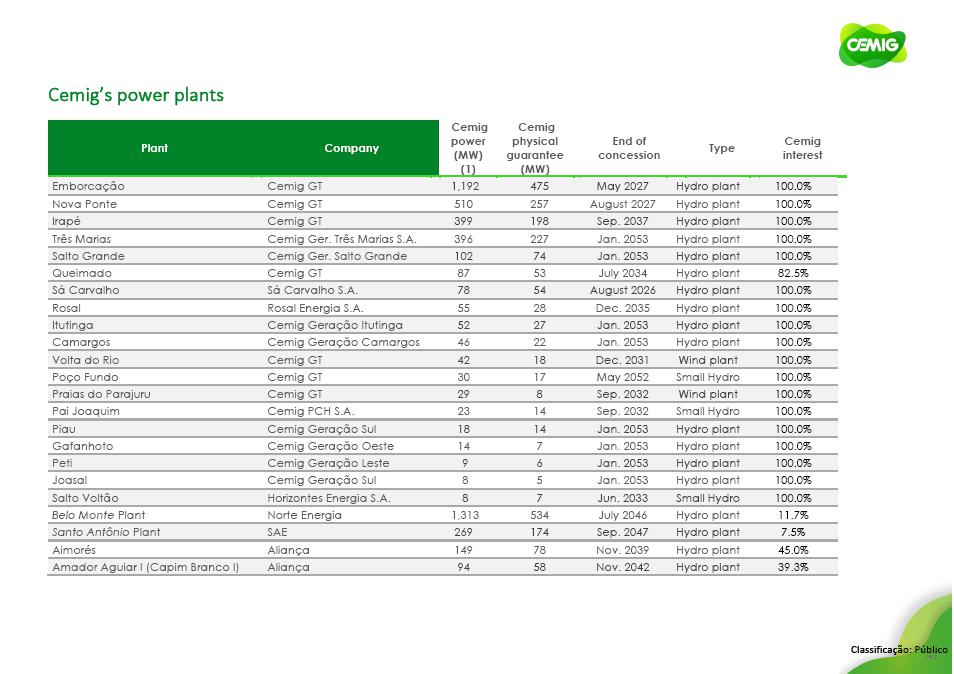Select the Emborcação plant row name
954x674 pixels.
pos(89,186)
